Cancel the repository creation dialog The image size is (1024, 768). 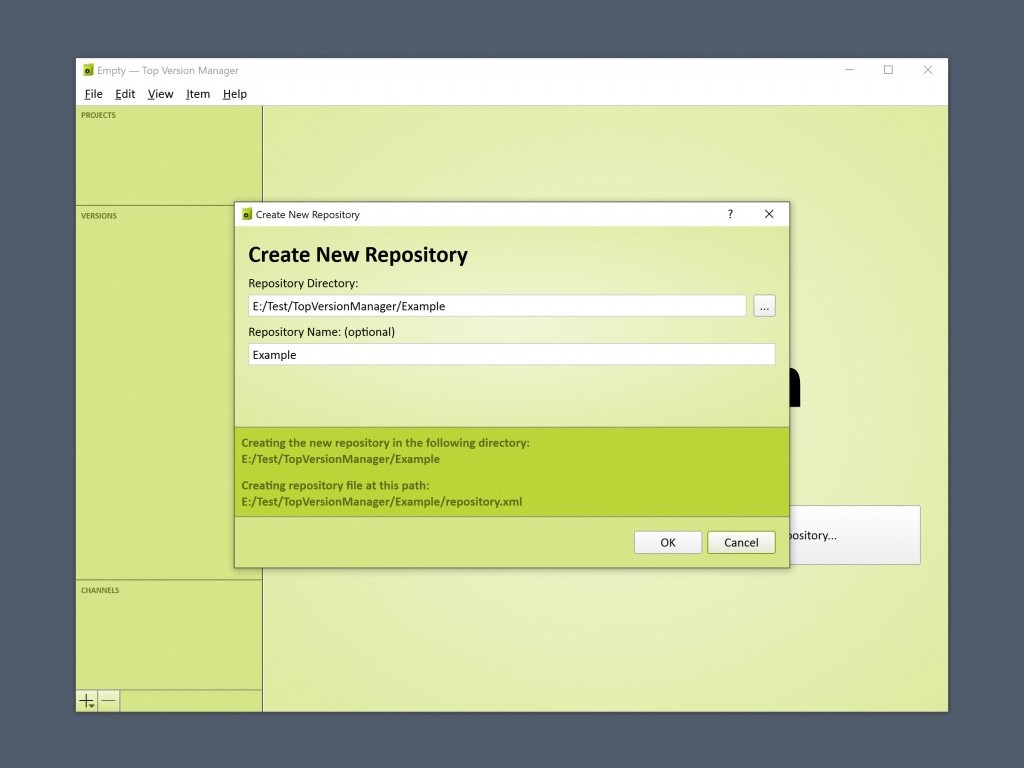click(741, 542)
